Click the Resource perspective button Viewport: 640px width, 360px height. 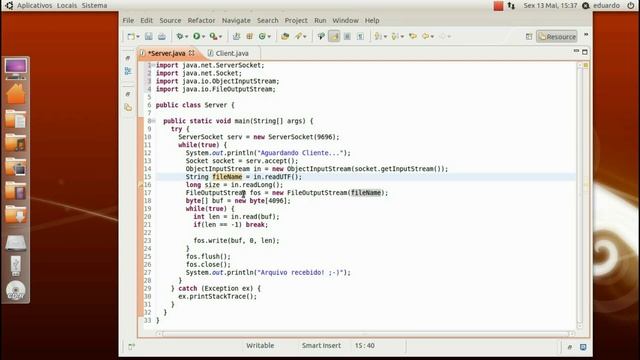557,36
